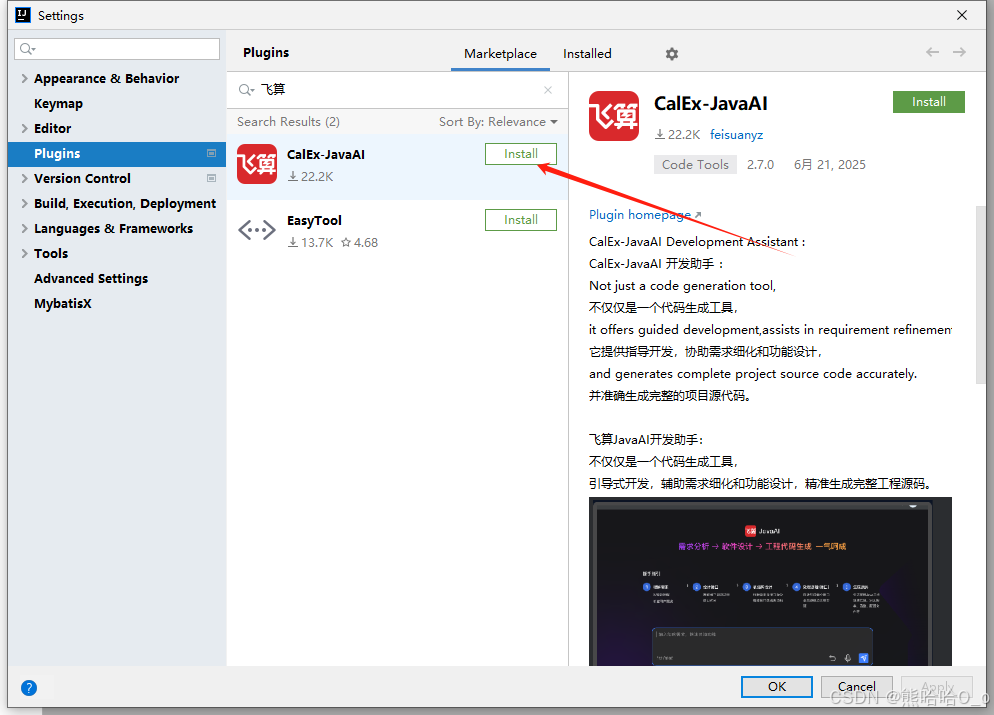This screenshot has height=715, width=994.
Task: Close the Settings dialog
Action: pyautogui.click(x=962, y=15)
